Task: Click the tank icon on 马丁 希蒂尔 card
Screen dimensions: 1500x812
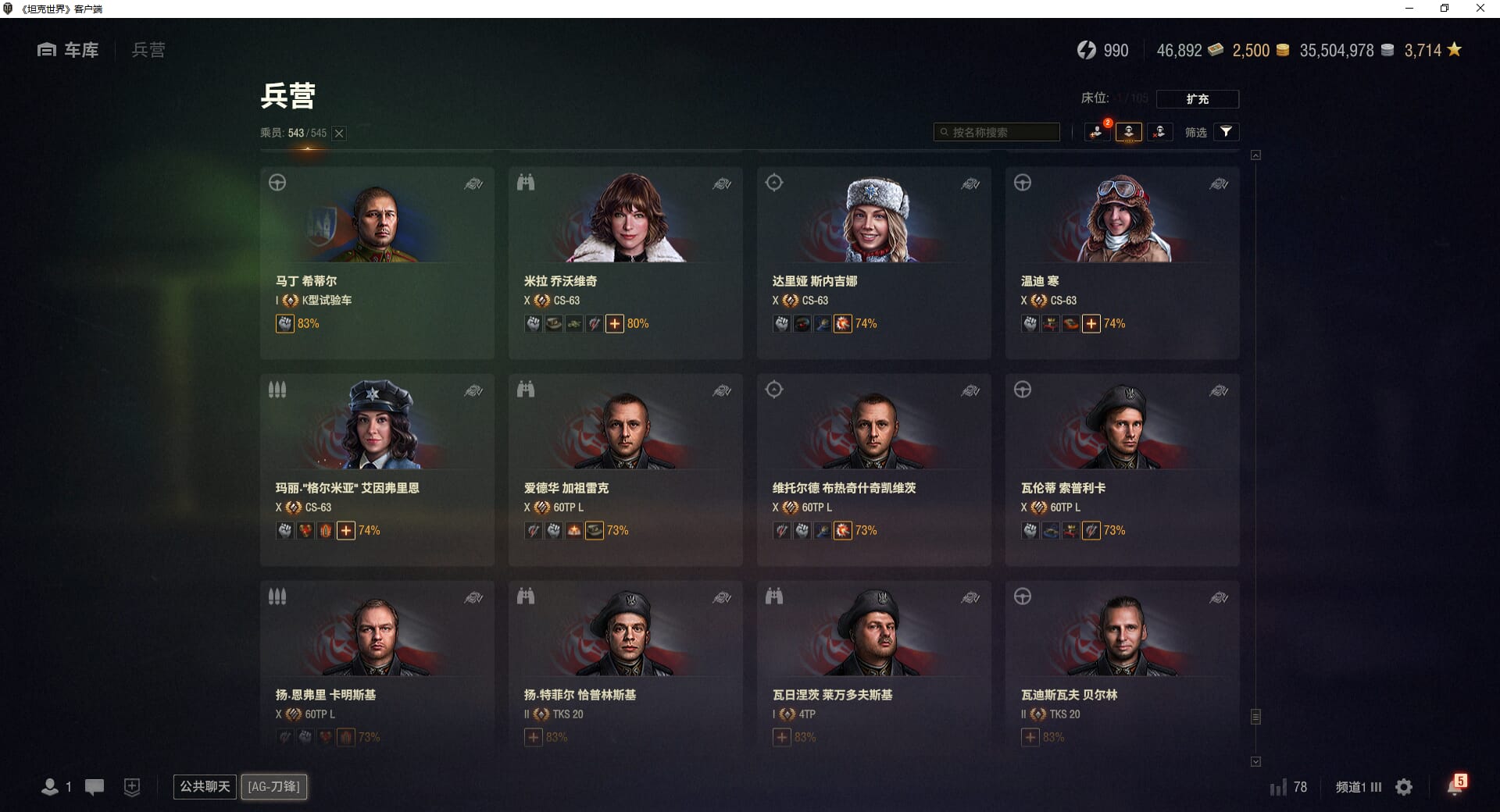Action: [x=473, y=184]
